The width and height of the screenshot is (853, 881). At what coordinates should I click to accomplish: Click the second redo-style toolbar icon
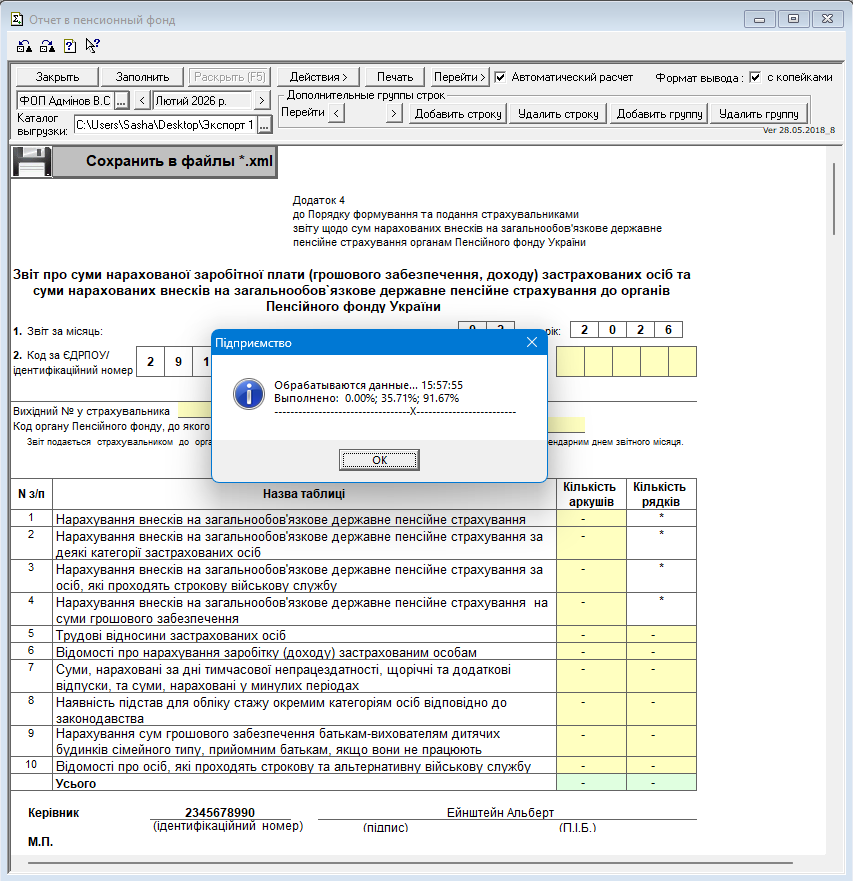[48, 46]
